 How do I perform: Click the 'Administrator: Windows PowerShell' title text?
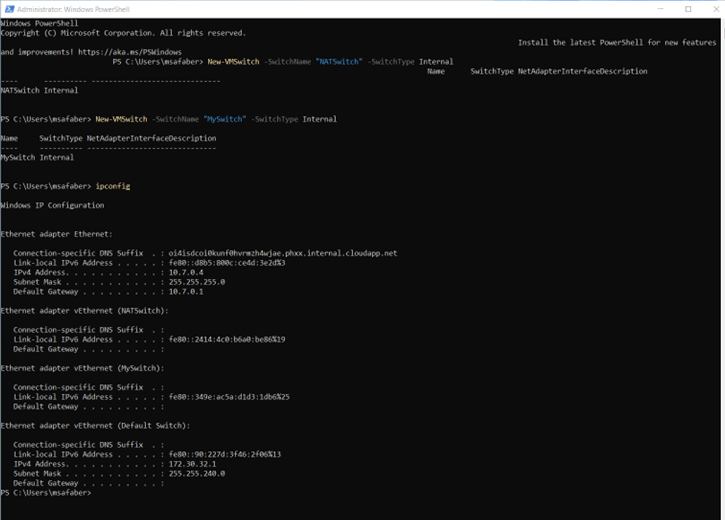(88, 9)
